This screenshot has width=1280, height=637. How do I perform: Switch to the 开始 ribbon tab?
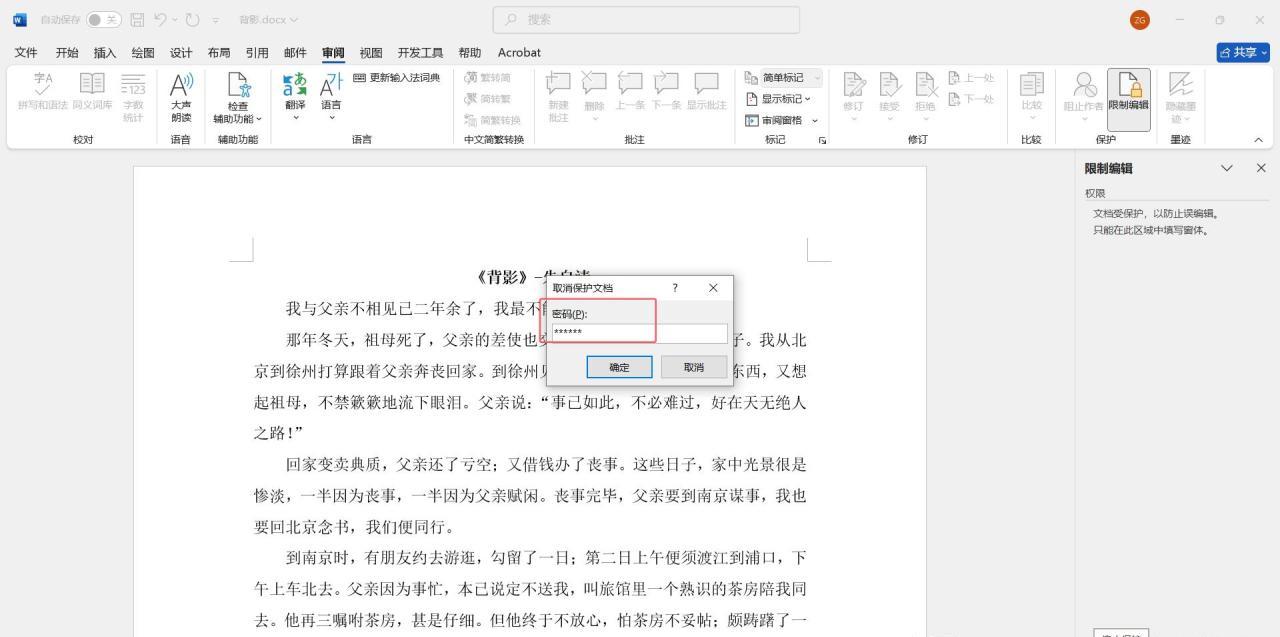tap(66, 52)
